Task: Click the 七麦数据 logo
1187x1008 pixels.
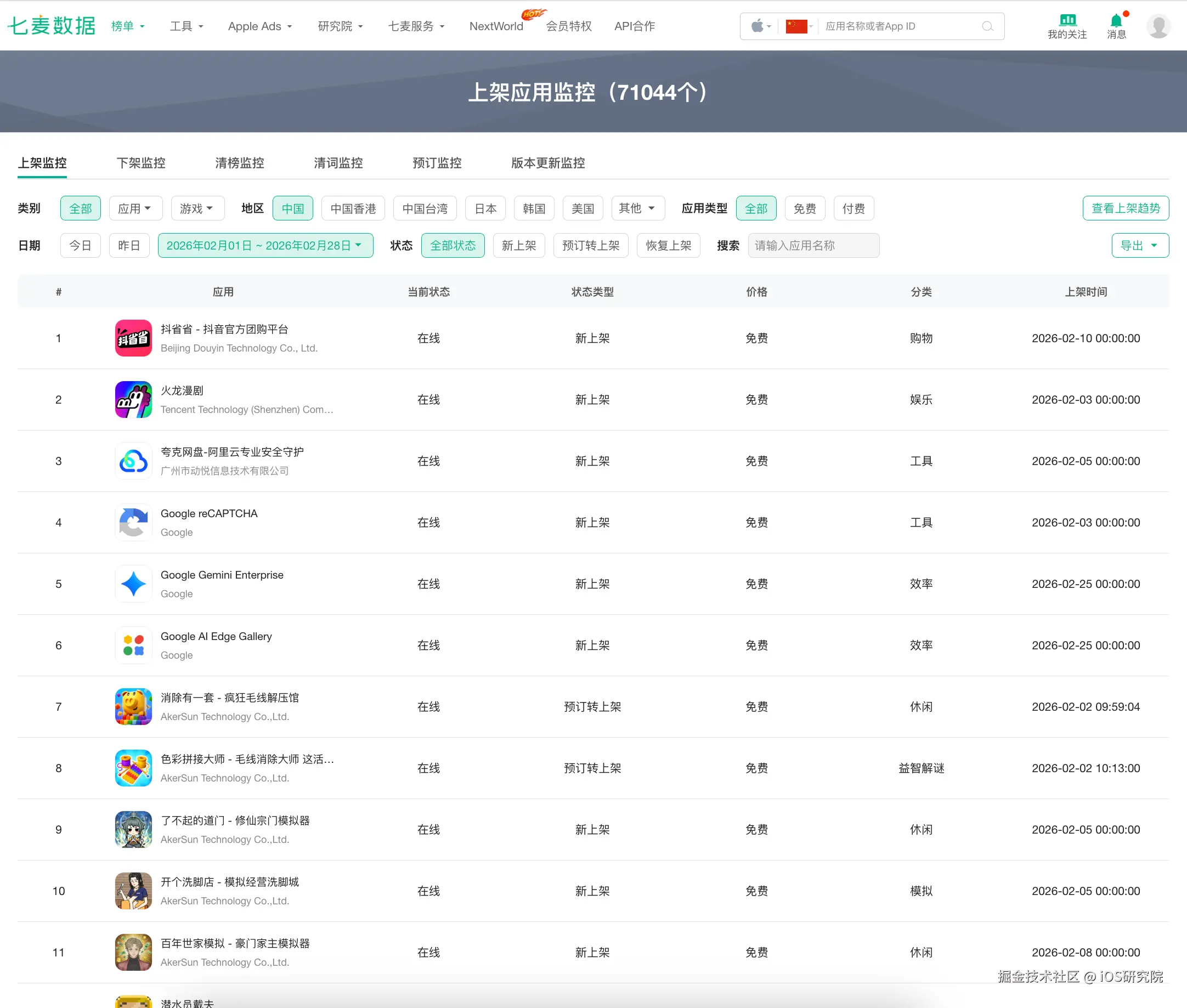Action: 52,26
